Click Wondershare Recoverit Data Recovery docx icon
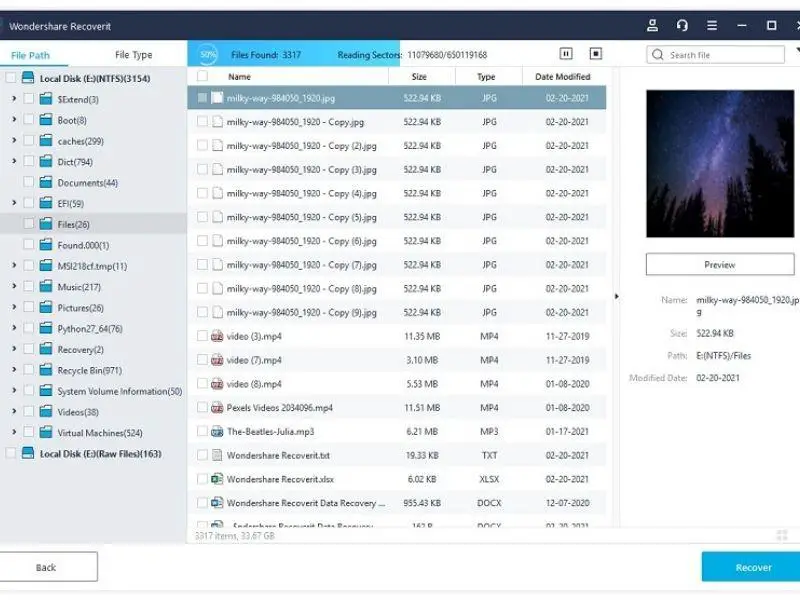This screenshot has height=600, width=800. point(217,503)
